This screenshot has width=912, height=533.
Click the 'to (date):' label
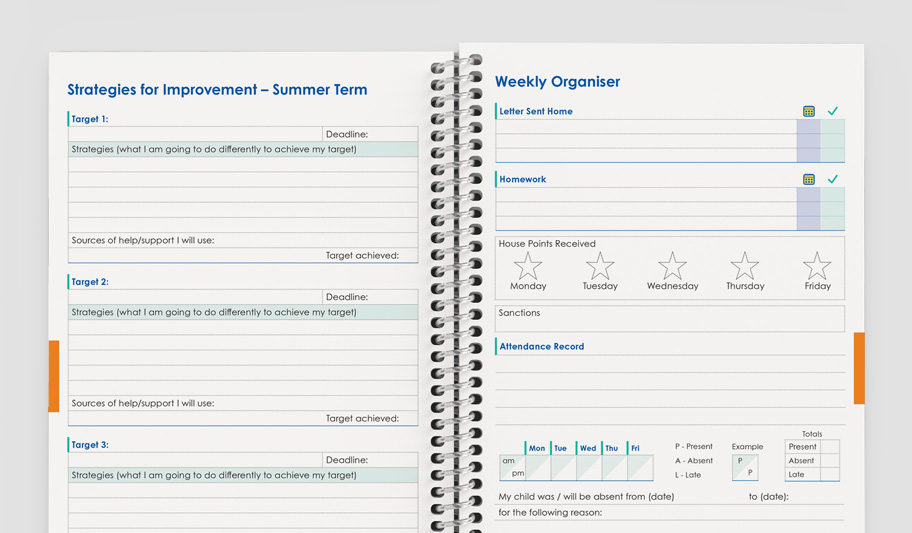click(x=768, y=497)
